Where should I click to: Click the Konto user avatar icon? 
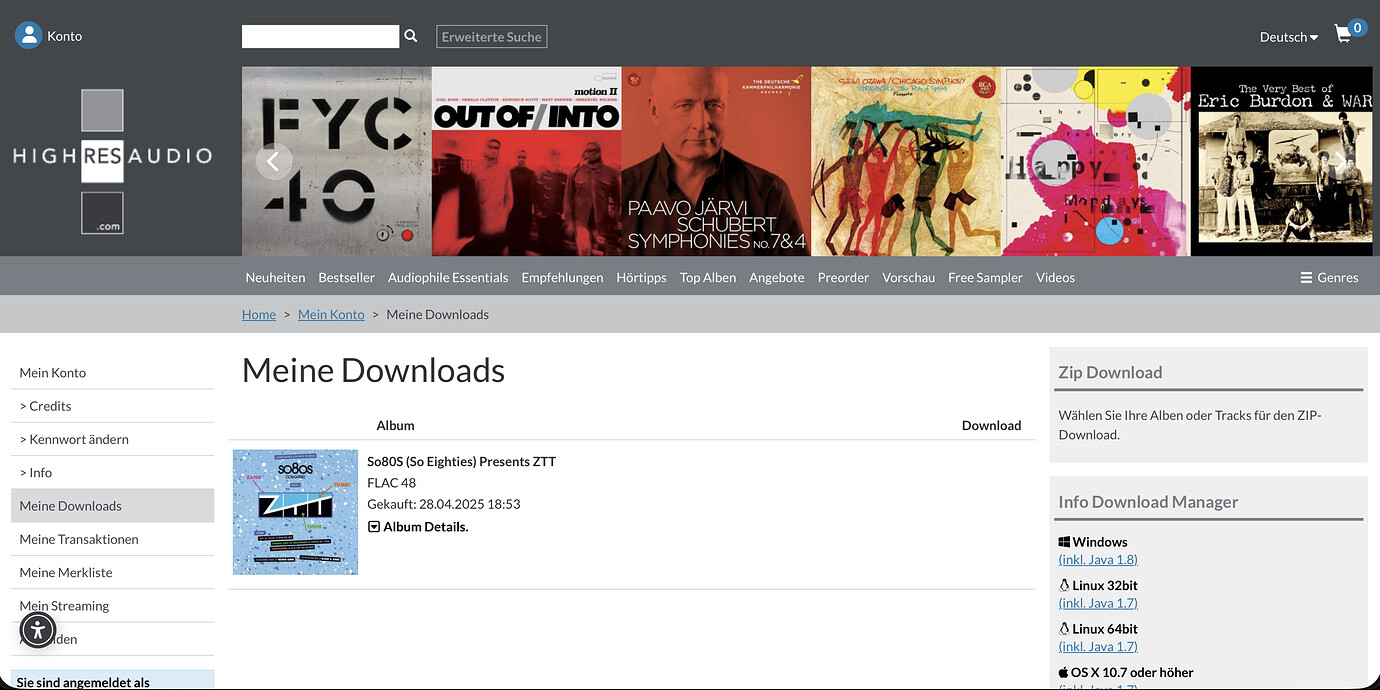pos(29,36)
